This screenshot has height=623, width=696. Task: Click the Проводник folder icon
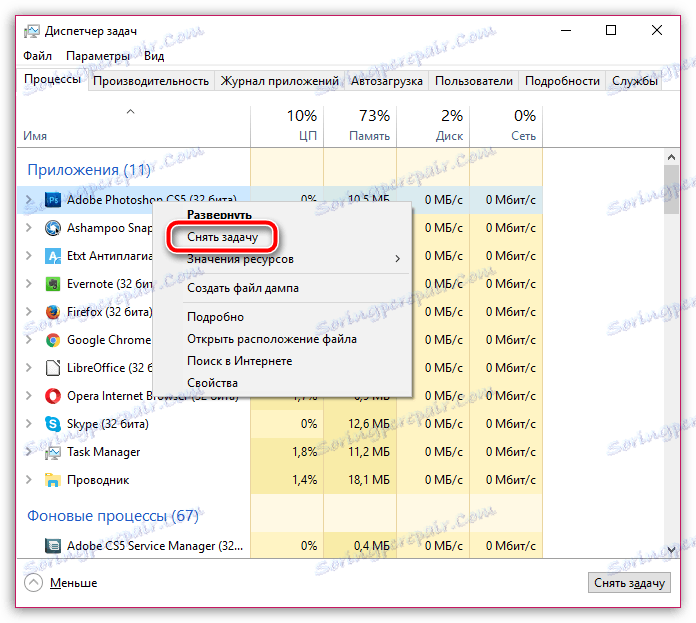point(53,480)
